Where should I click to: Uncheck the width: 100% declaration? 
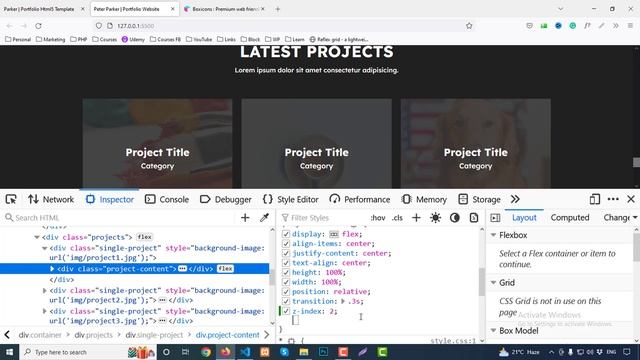tap(286, 282)
